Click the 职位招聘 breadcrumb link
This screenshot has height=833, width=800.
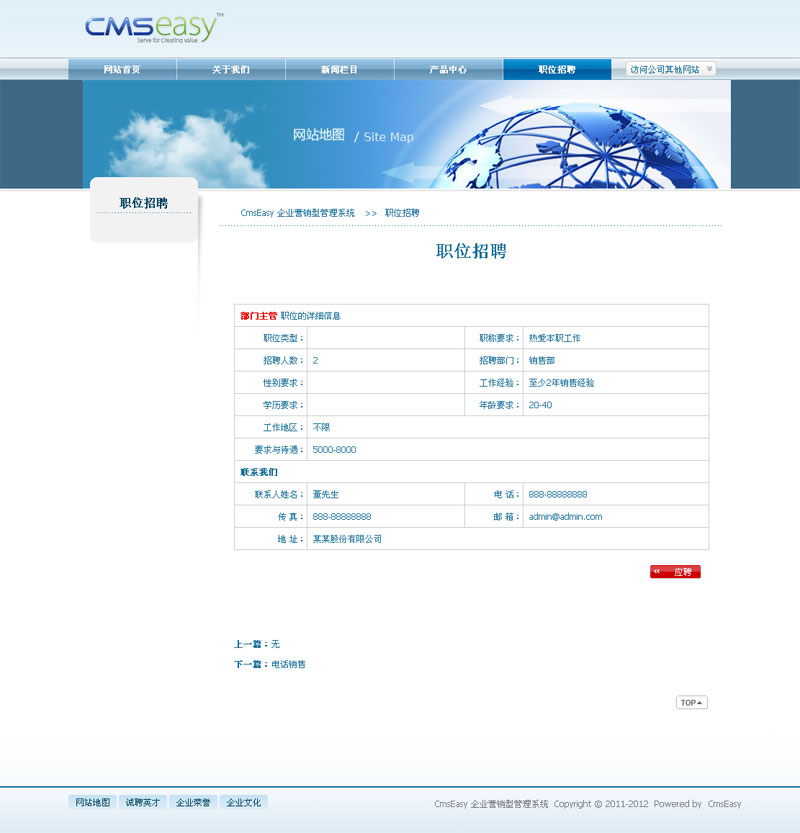pyautogui.click(x=402, y=213)
